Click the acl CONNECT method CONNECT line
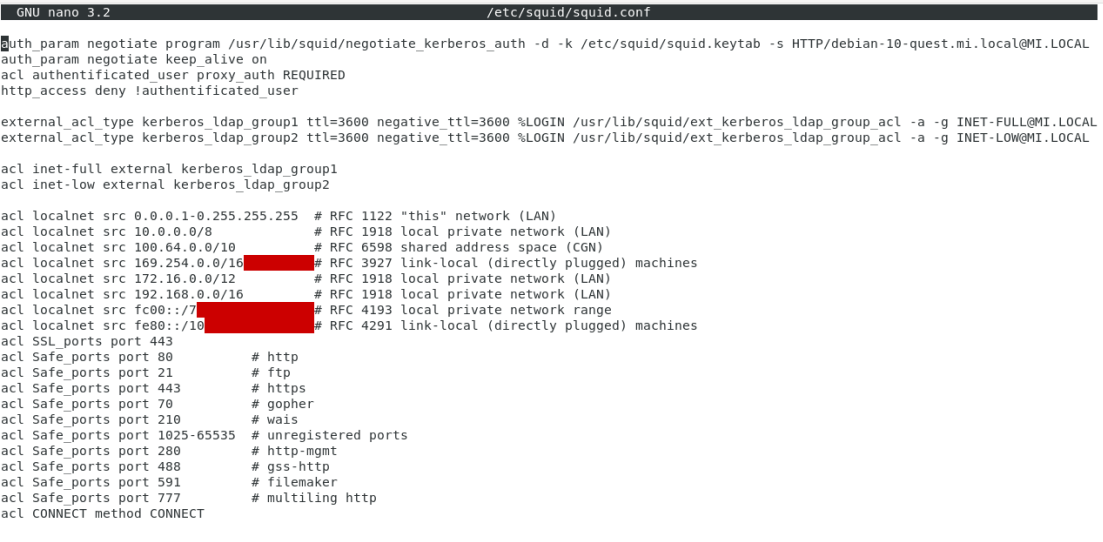This screenshot has height=542, width=1103. click(x=102, y=514)
